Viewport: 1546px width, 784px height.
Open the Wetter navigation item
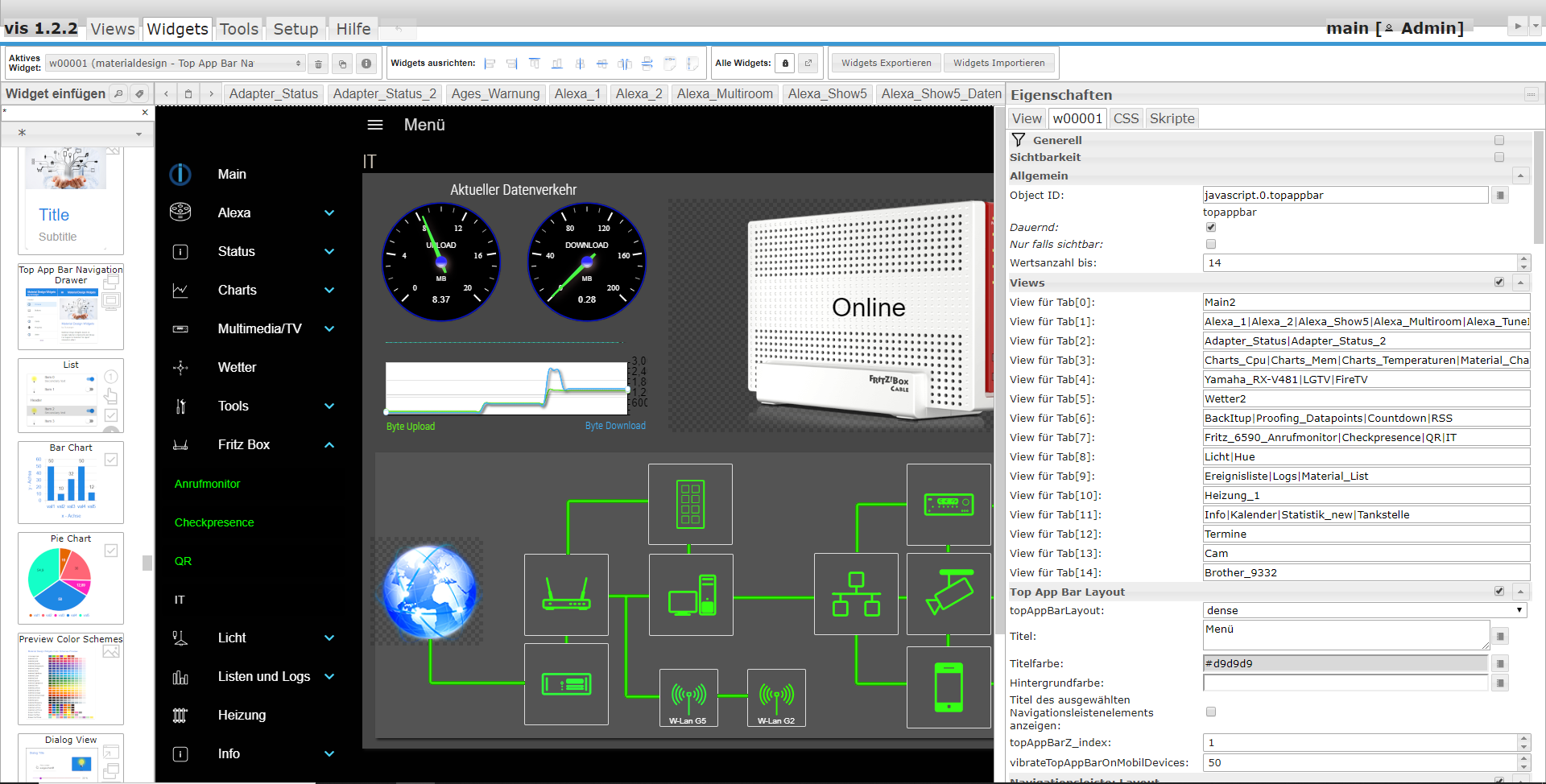(238, 367)
